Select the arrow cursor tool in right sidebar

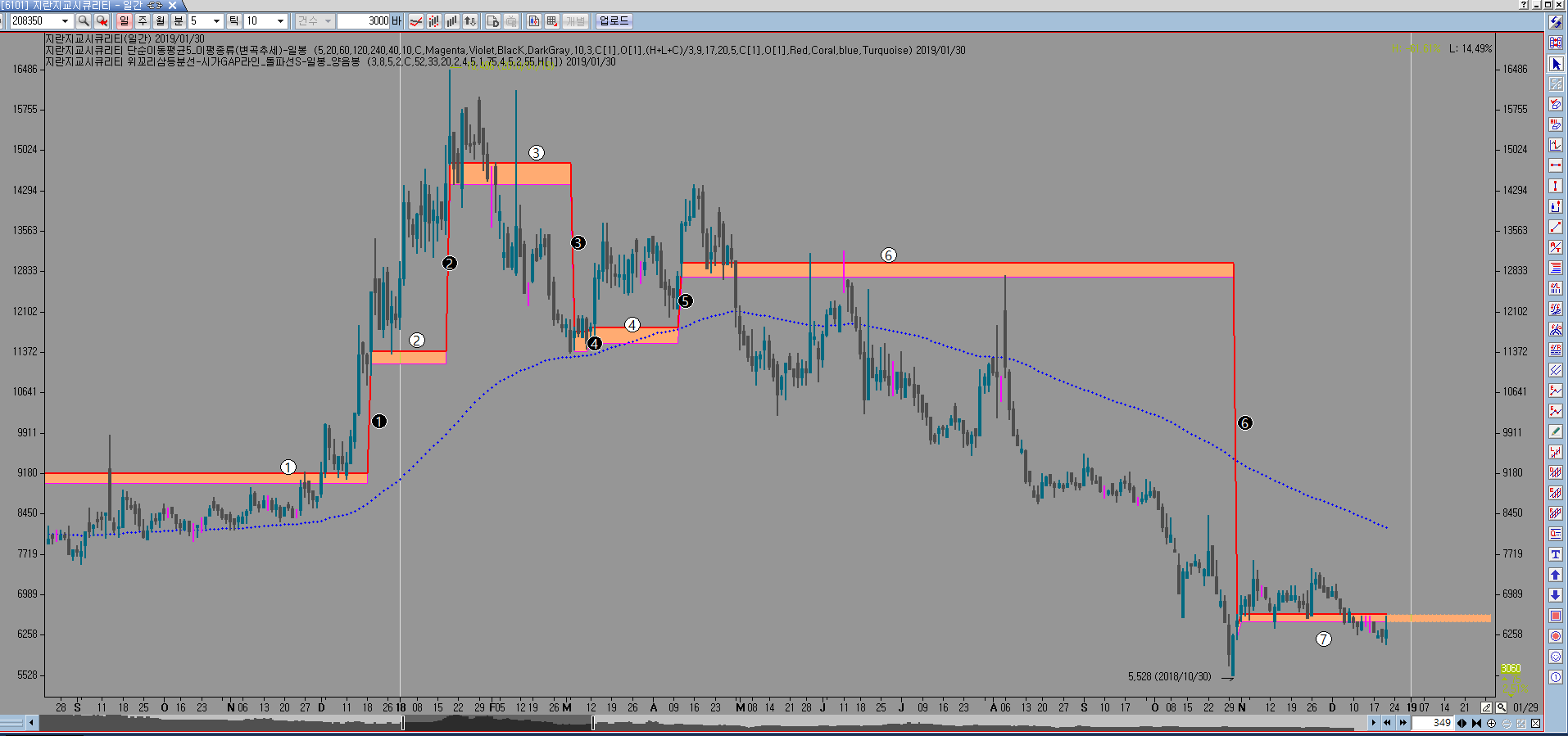(1556, 64)
